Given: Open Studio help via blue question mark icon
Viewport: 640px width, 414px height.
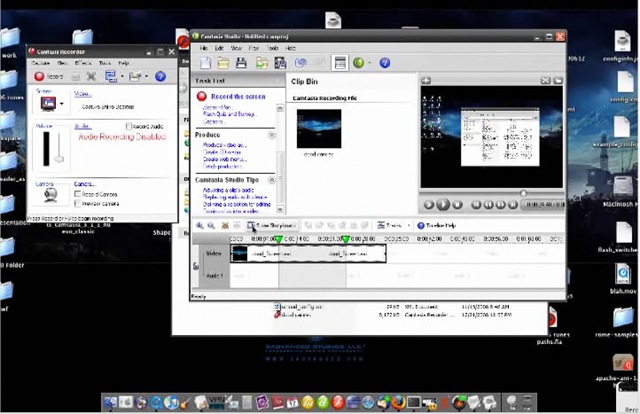Looking at the screenshot, I should pyautogui.click(x=384, y=63).
